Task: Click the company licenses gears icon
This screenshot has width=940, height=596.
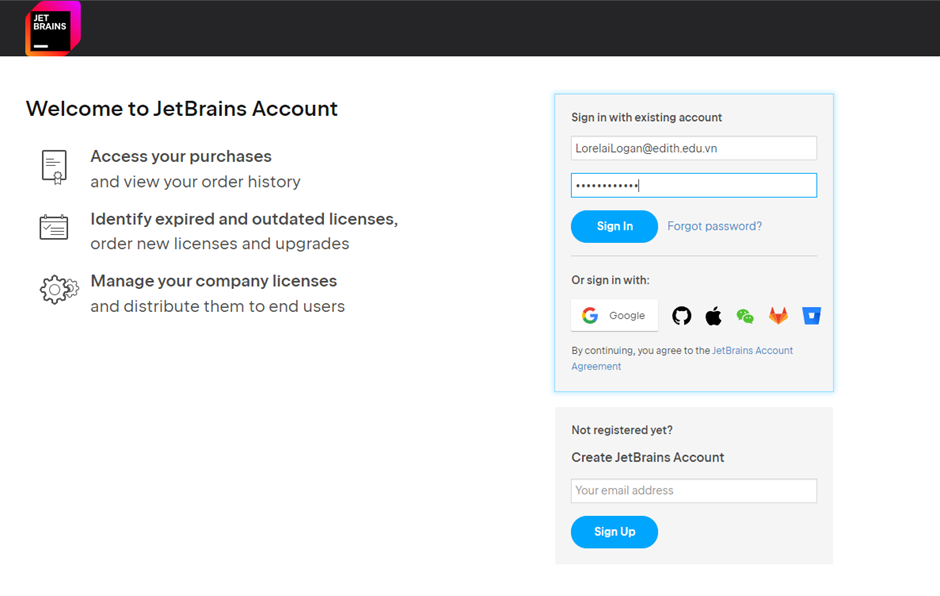Action: click(58, 290)
